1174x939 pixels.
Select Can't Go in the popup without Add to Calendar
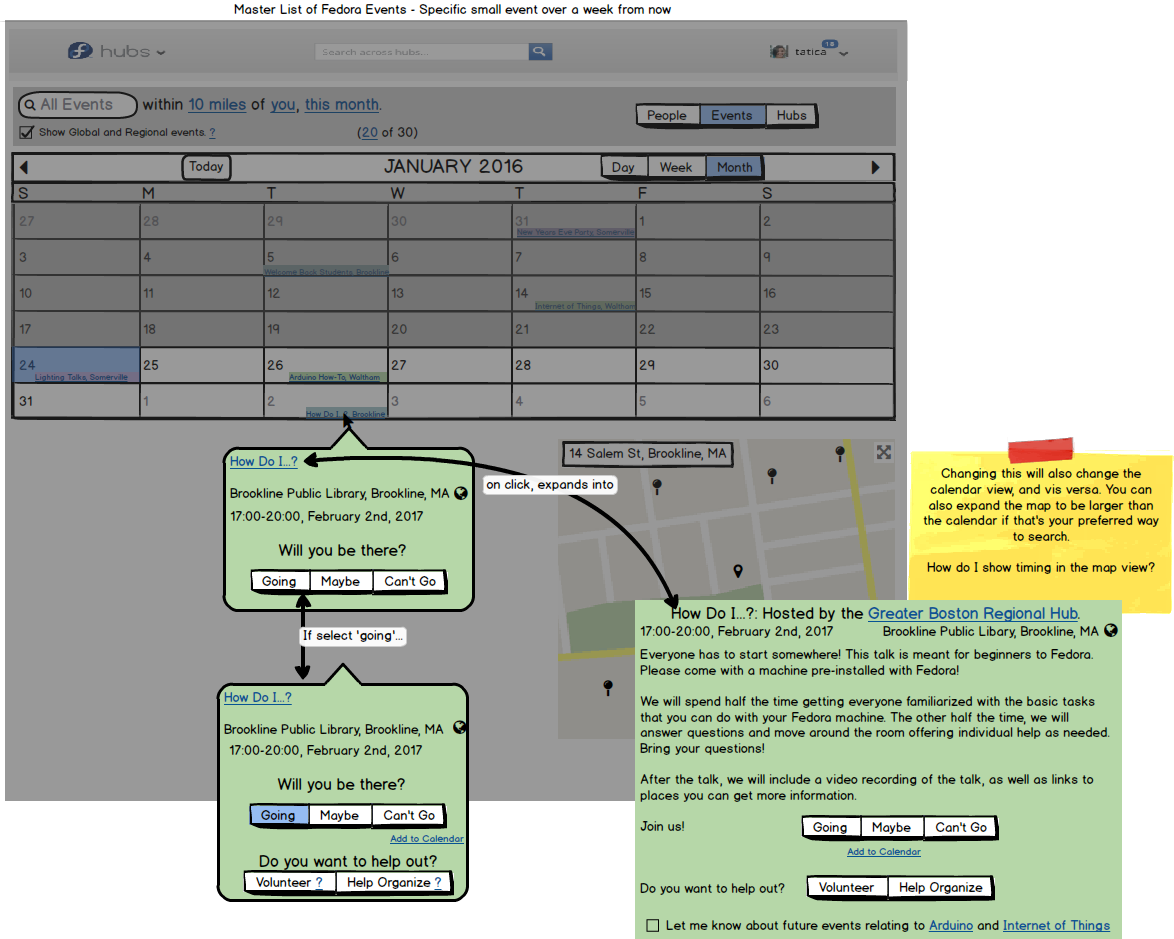[410, 581]
